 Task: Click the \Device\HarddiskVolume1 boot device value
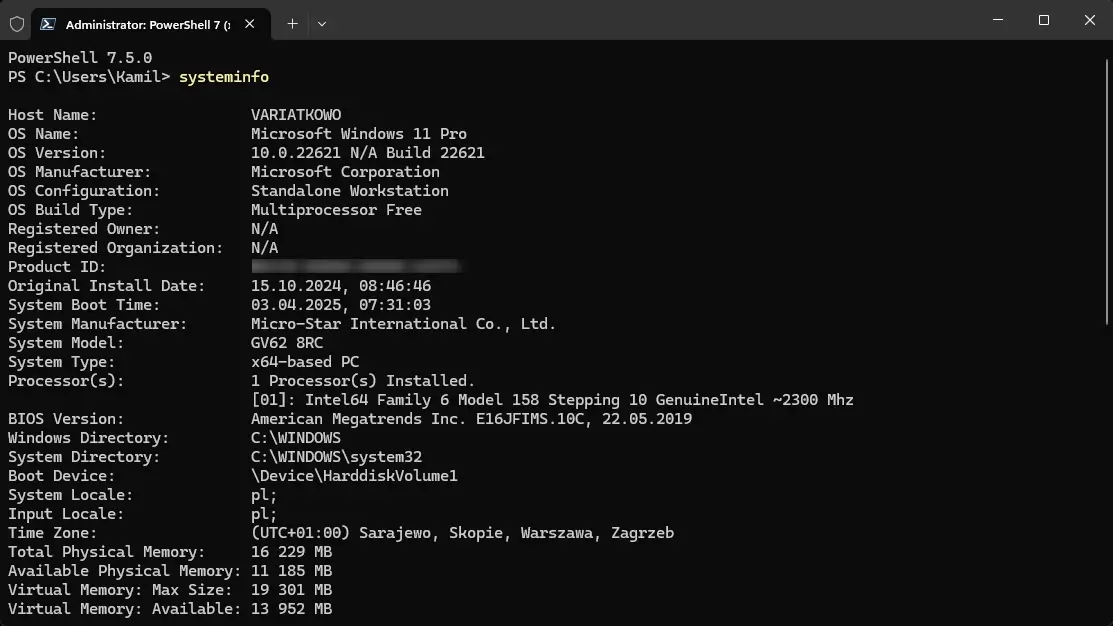click(354, 476)
